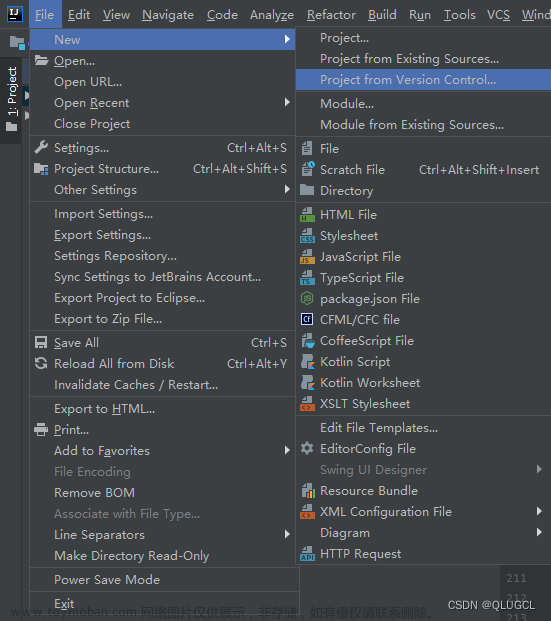Click the Resource Bundle icon
Screen dimensions: 551x621
tap(308, 490)
